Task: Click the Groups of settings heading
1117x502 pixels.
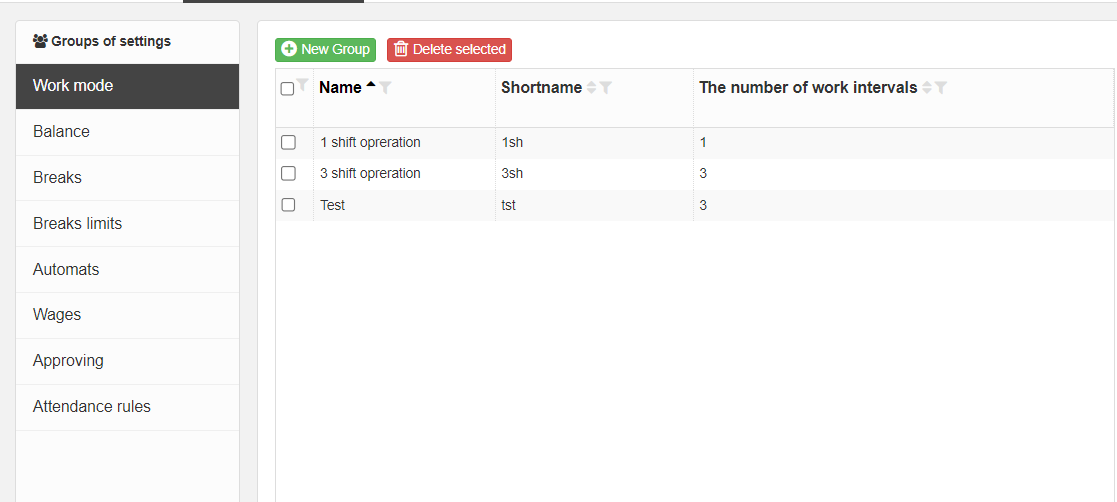Action: [111, 41]
